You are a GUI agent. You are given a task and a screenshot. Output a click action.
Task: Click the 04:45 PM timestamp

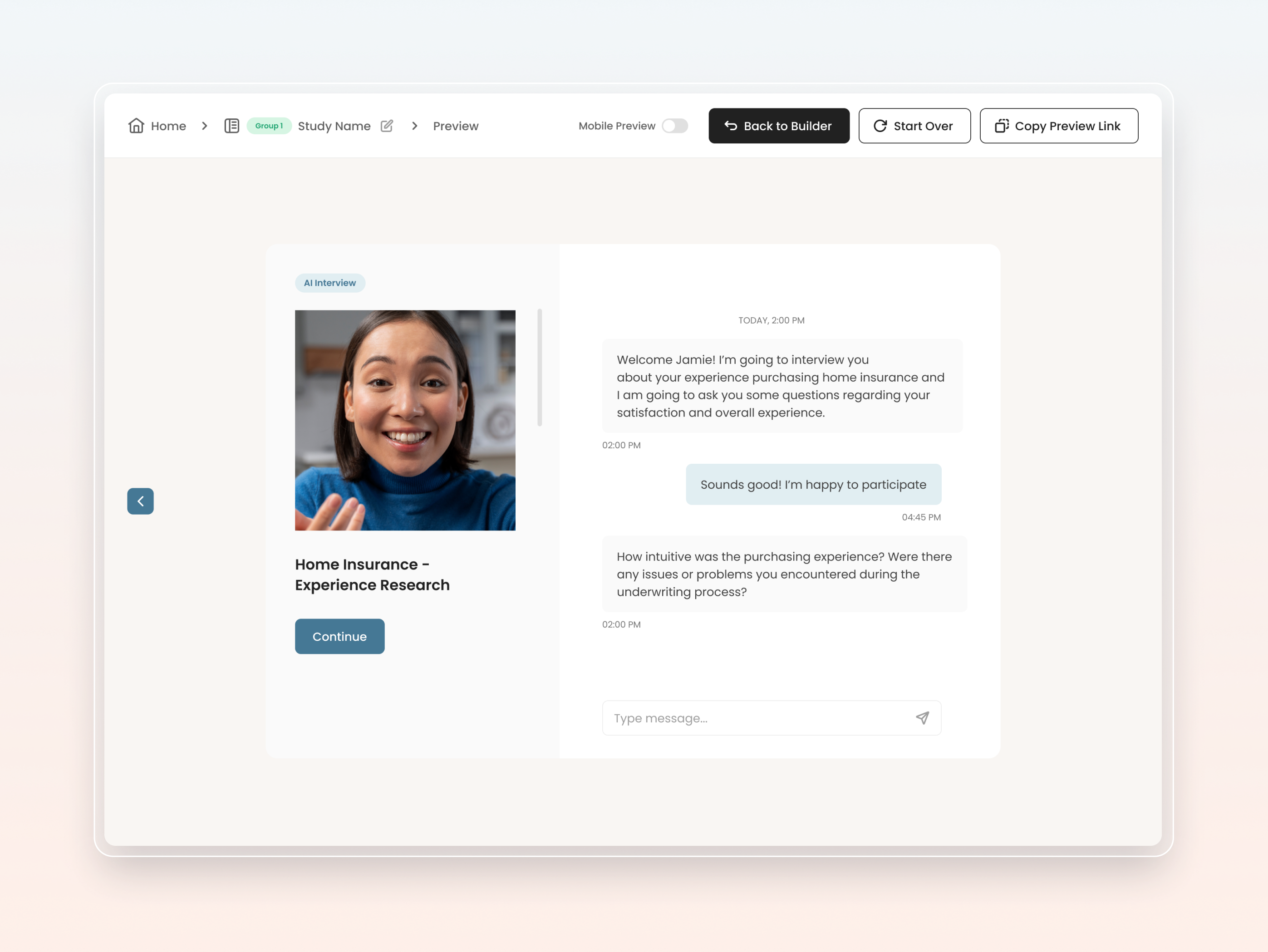(x=921, y=517)
